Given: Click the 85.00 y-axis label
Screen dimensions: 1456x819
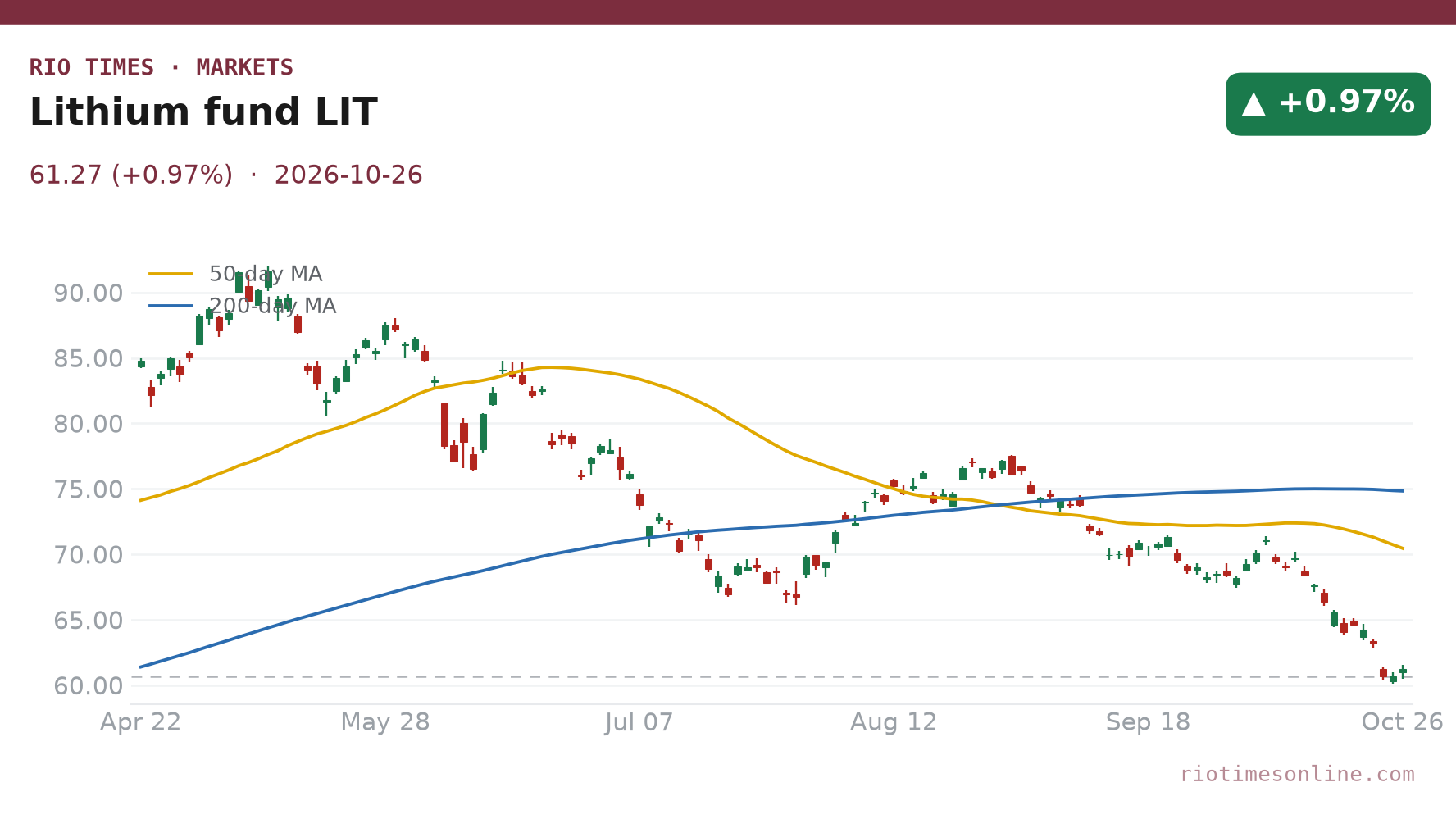Looking at the screenshot, I should [89, 358].
